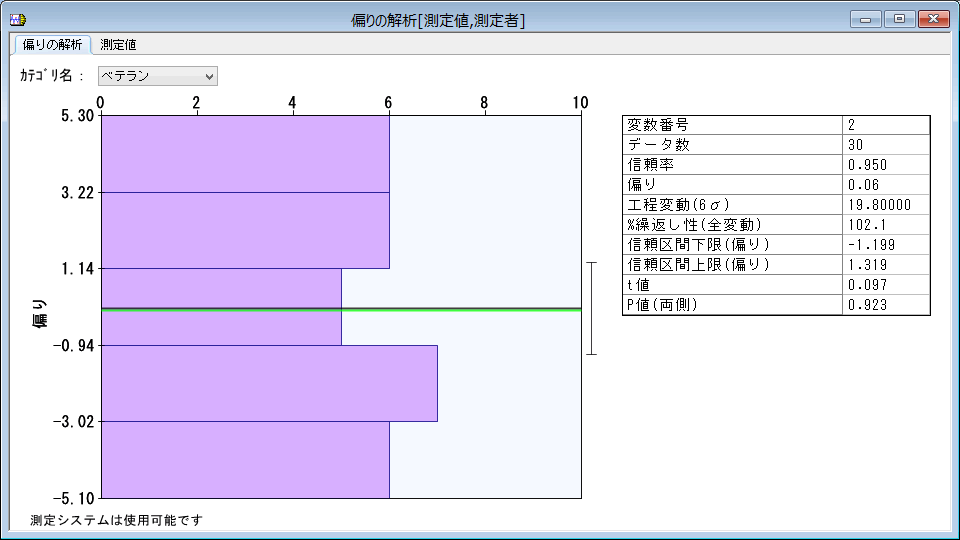Image resolution: width=960 pixels, height=540 pixels.
Task: Click the histogram bar between -0.94 and -3.02
Action: (x=269, y=383)
